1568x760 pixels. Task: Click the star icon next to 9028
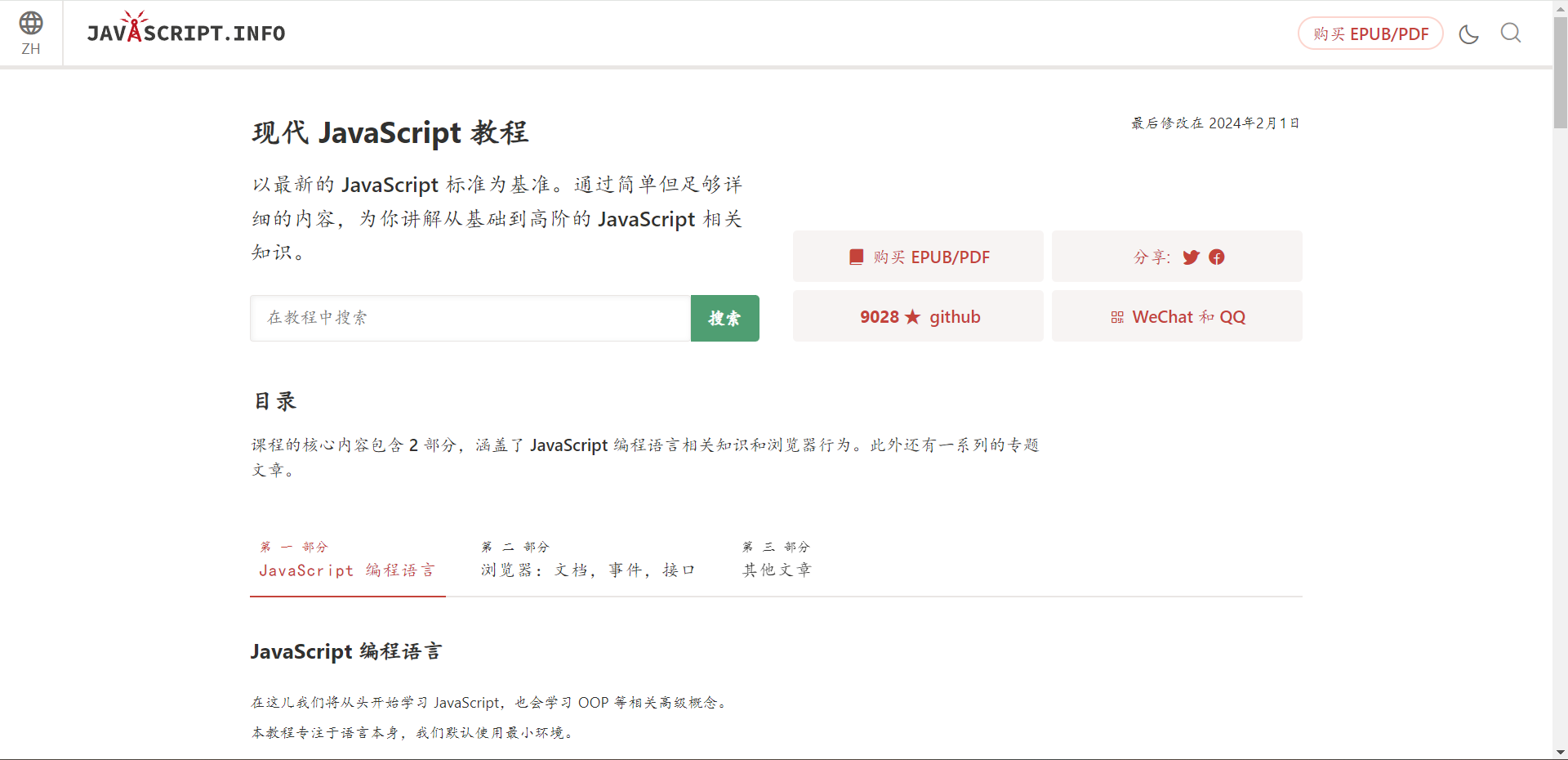(912, 317)
